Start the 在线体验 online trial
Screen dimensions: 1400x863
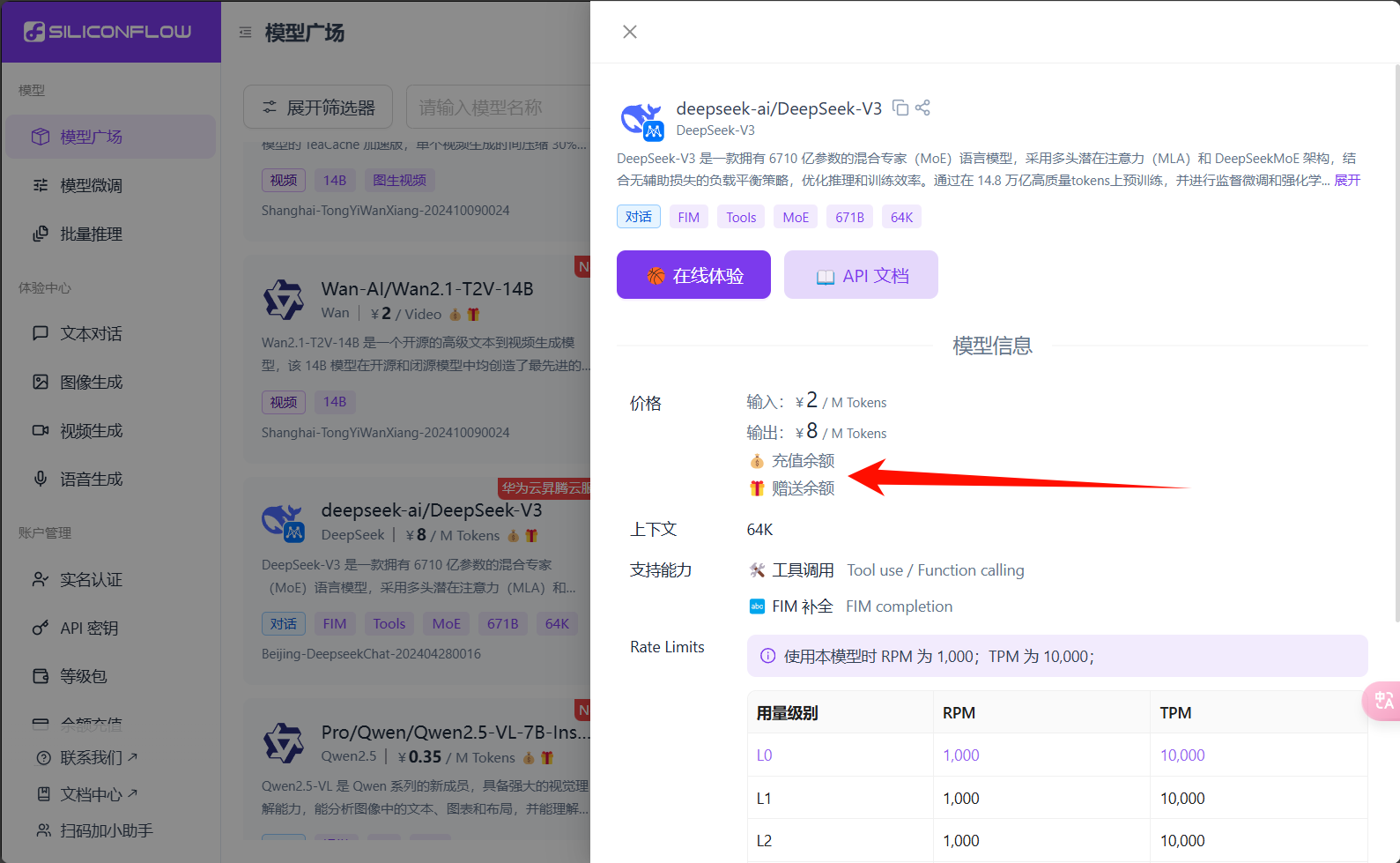[x=693, y=275]
